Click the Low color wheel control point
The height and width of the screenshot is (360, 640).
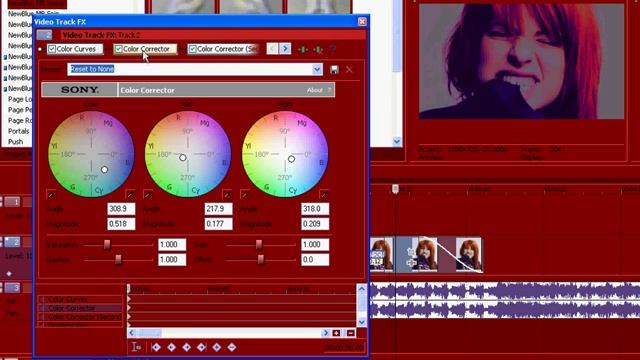[x=104, y=169]
